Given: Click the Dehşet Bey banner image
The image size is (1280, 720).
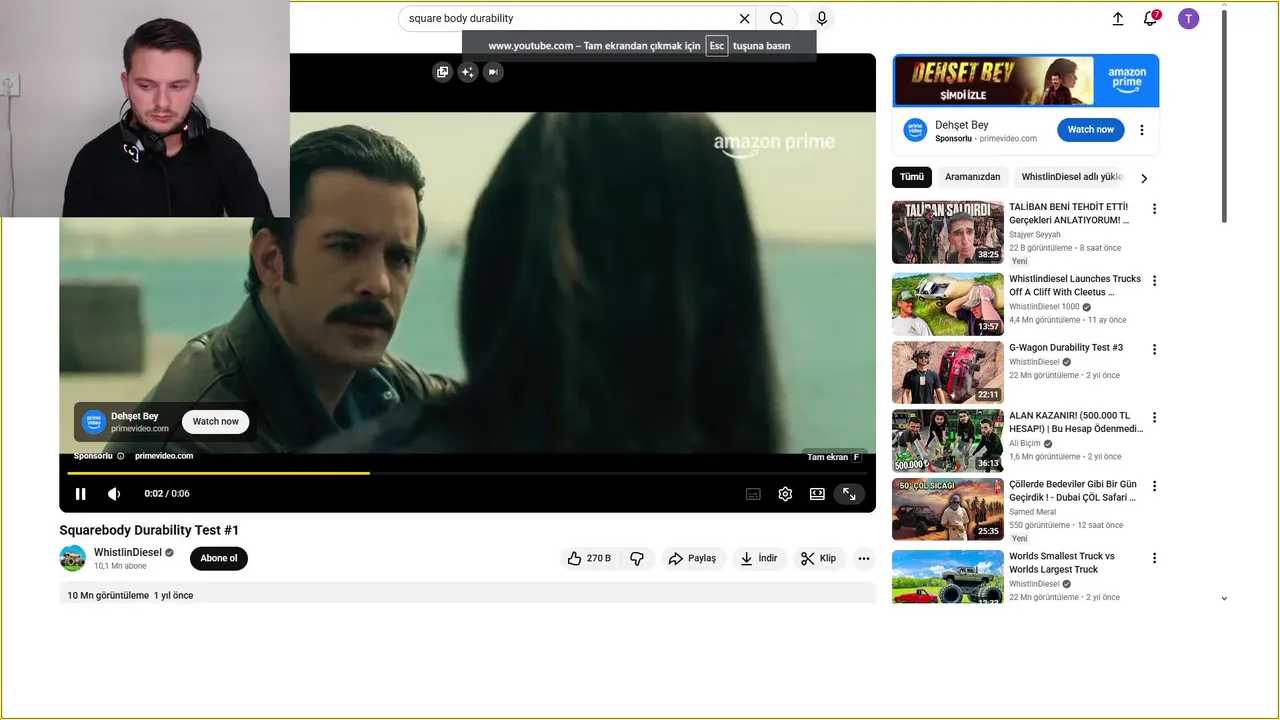Looking at the screenshot, I should (1025, 80).
